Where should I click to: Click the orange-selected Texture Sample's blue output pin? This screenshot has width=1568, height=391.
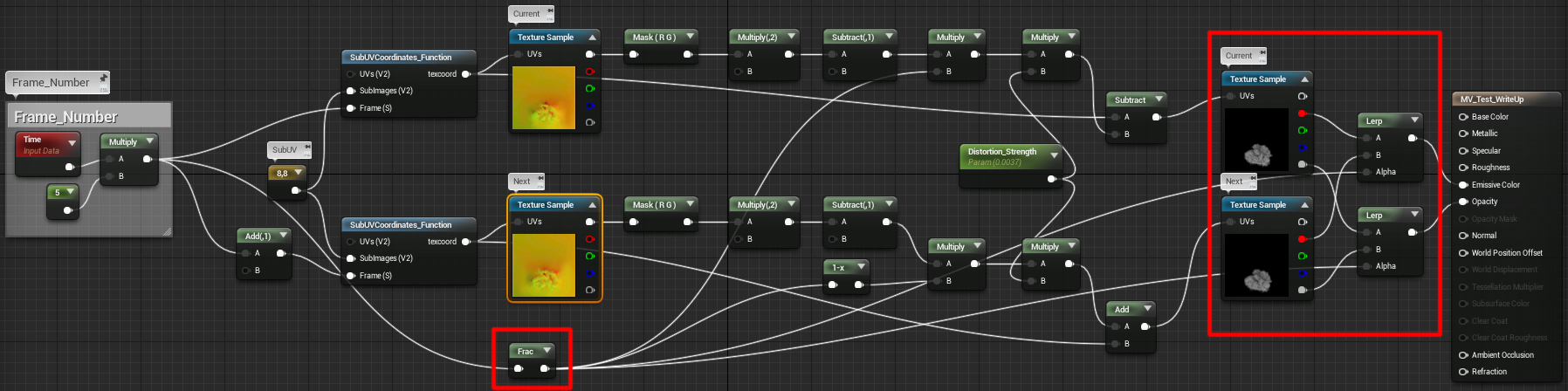pyautogui.click(x=590, y=273)
